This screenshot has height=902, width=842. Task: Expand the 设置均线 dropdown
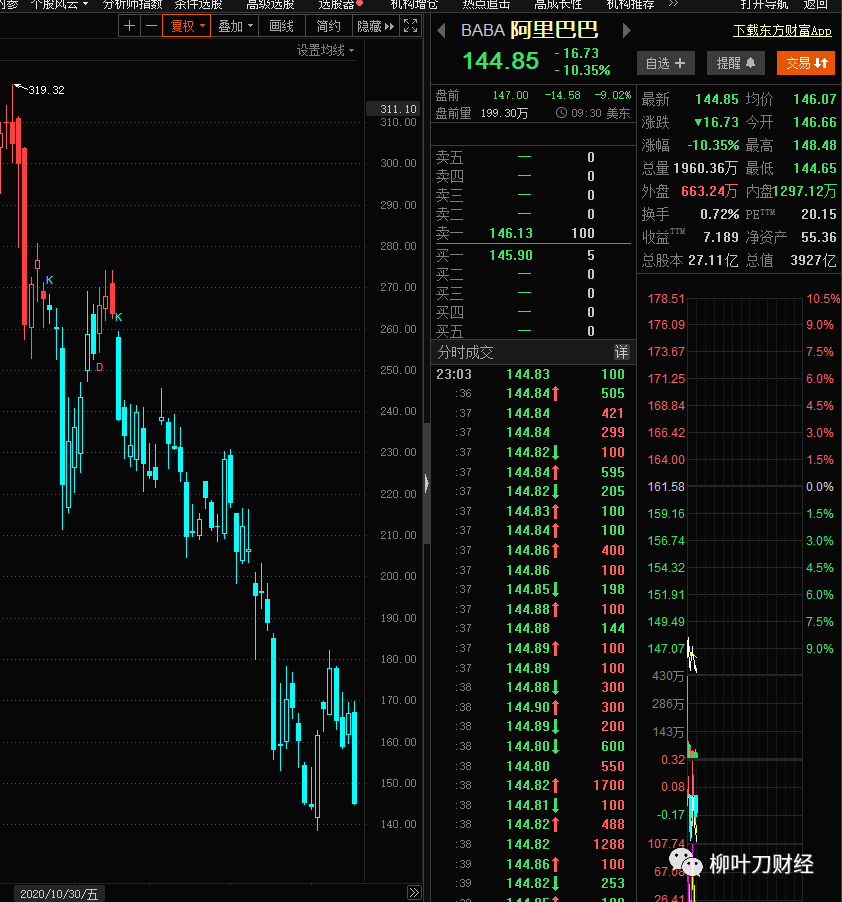tap(325, 51)
